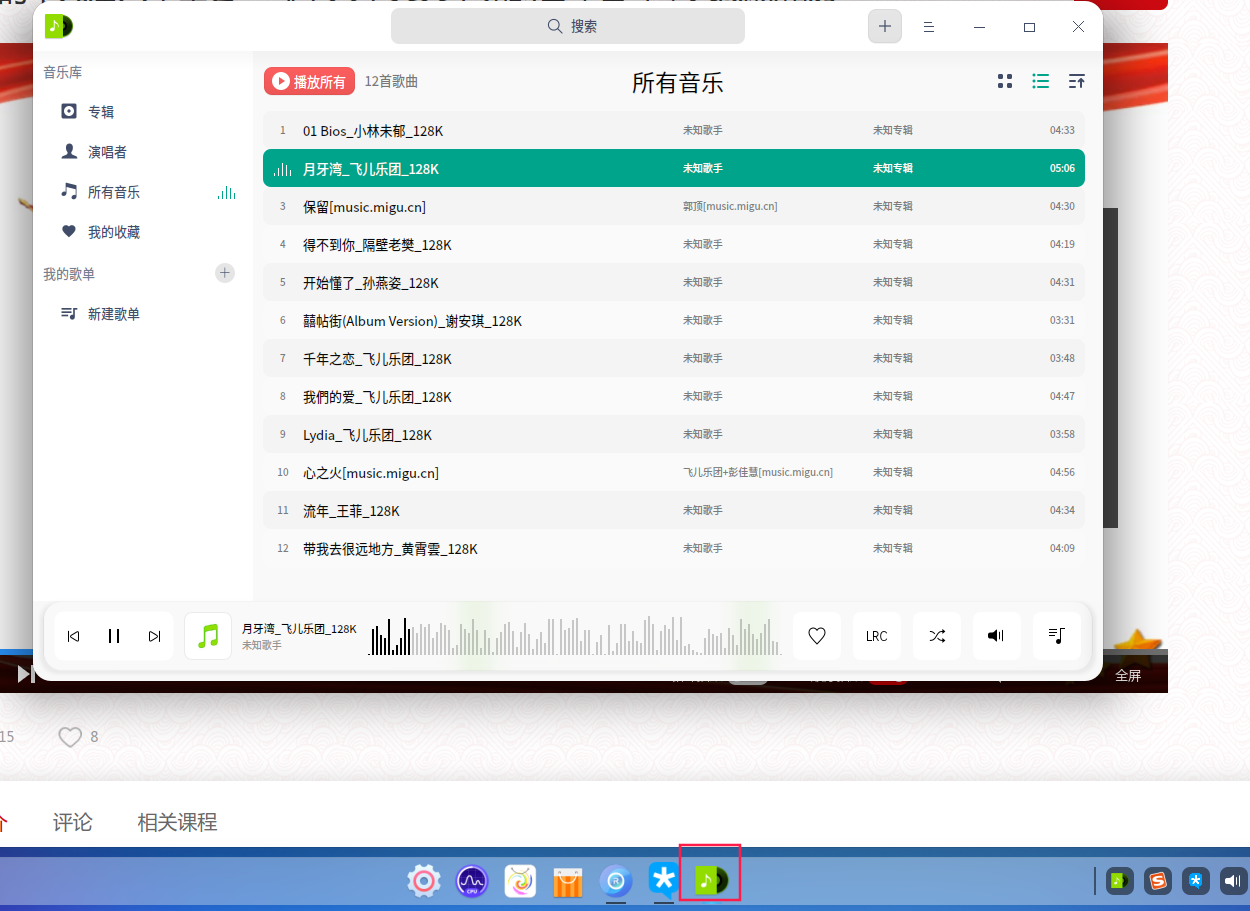
Task: Seek within the waveform progress bar
Action: click(575, 636)
